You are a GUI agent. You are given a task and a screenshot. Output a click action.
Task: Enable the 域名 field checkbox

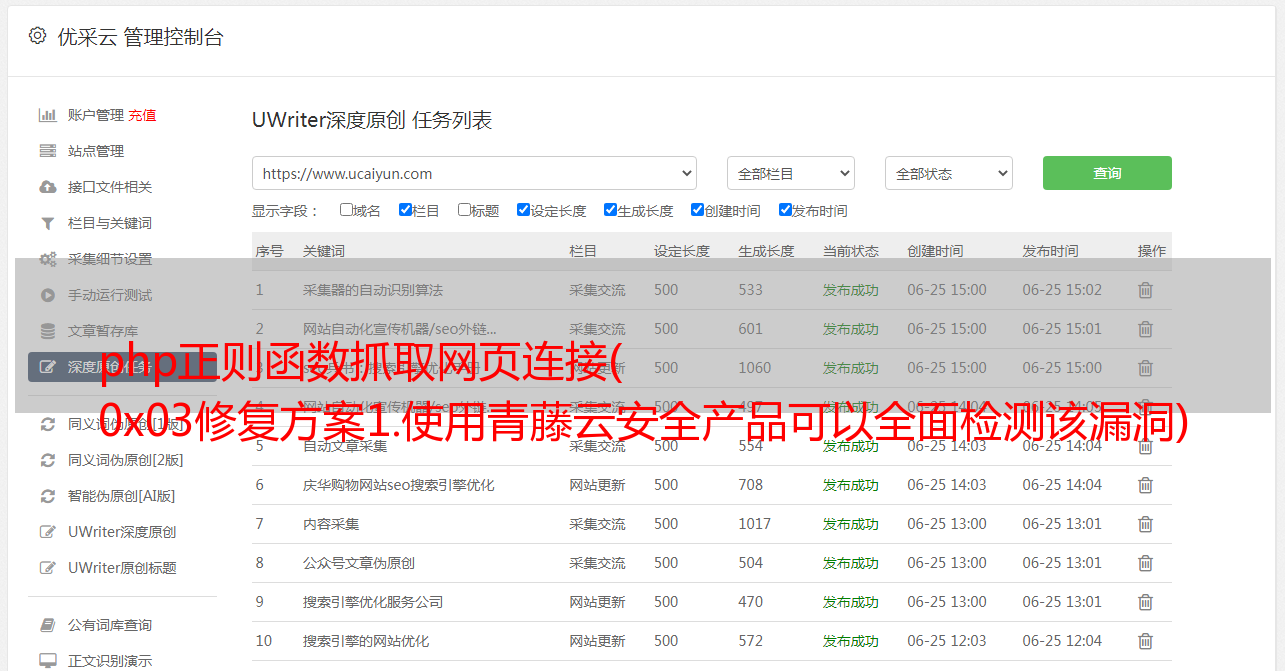(x=346, y=210)
